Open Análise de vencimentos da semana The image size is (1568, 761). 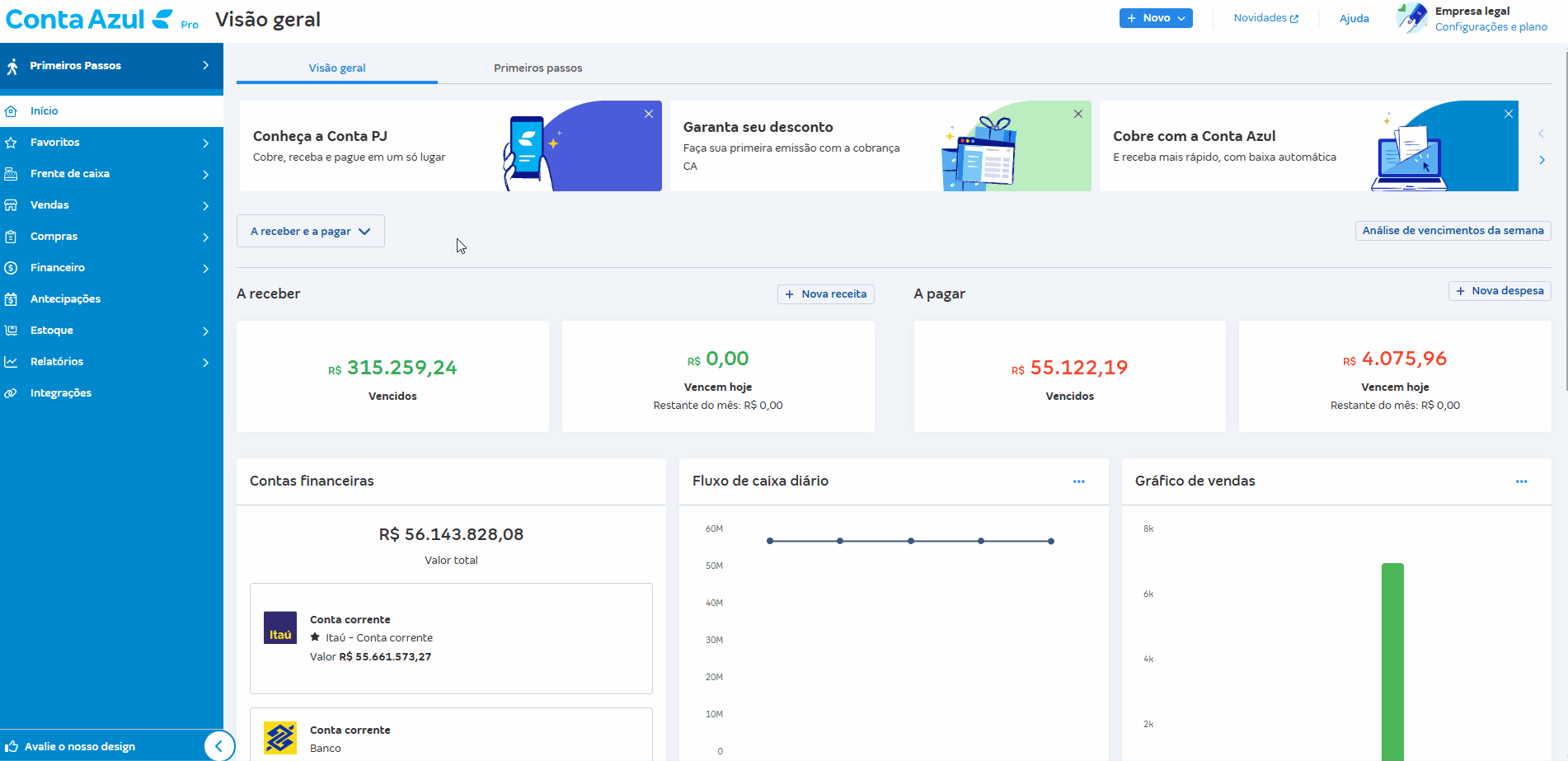click(1453, 231)
